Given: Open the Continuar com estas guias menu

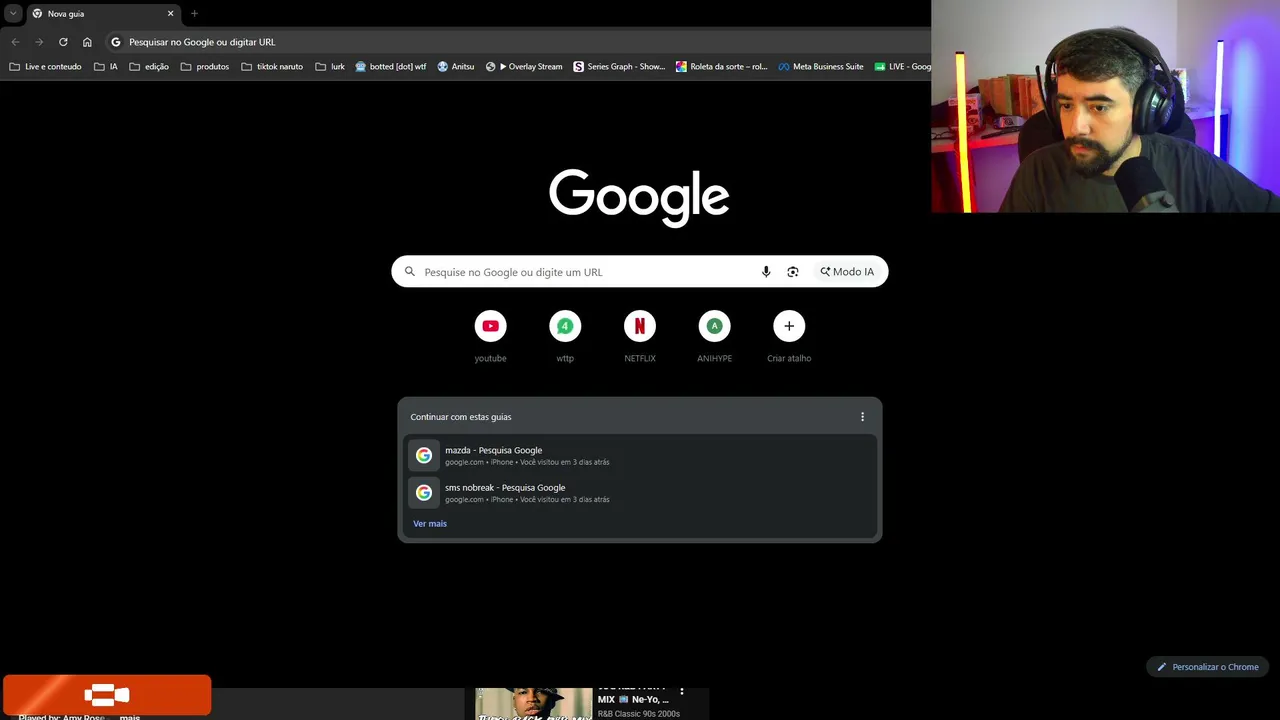Looking at the screenshot, I should pyautogui.click(x=862, y=417).
